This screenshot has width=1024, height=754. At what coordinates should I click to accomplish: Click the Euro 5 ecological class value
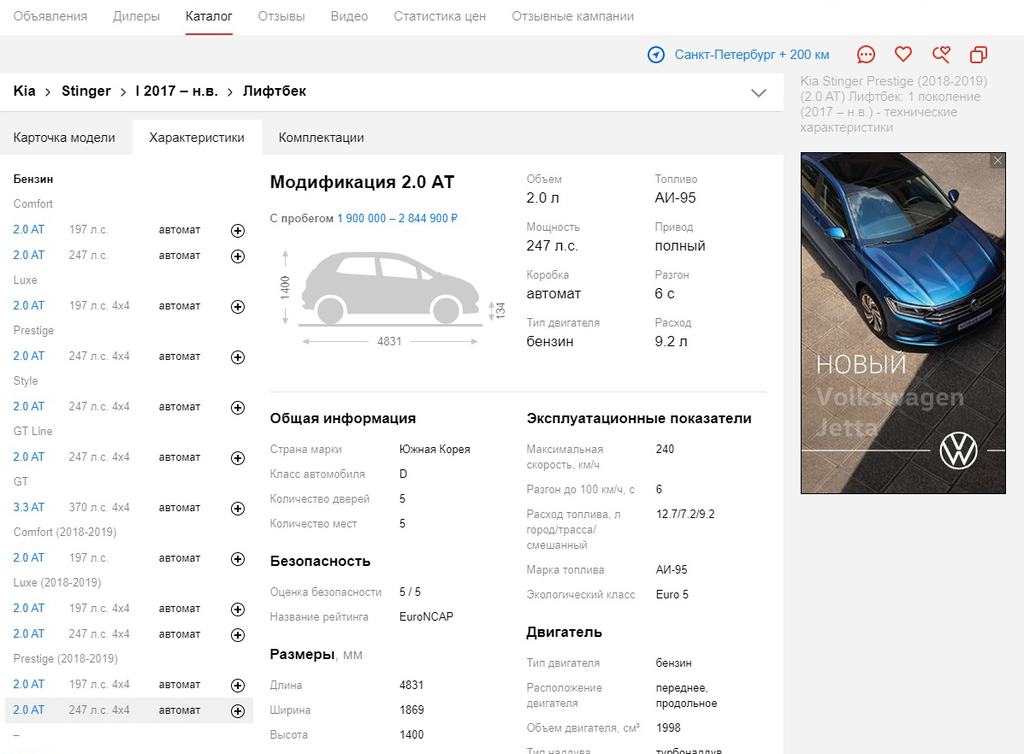pos(672,595)
